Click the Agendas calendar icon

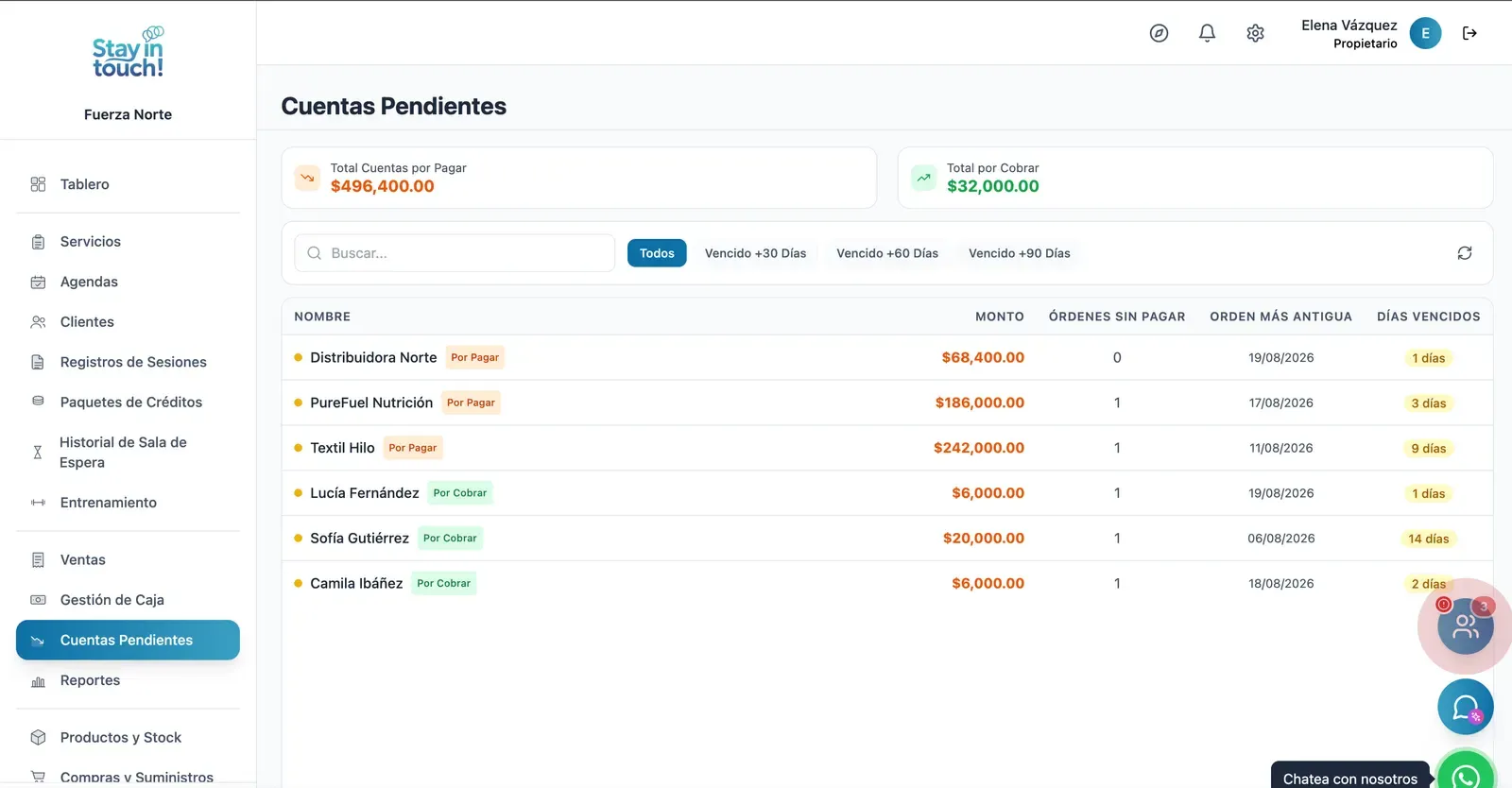(x=38, y=282)
